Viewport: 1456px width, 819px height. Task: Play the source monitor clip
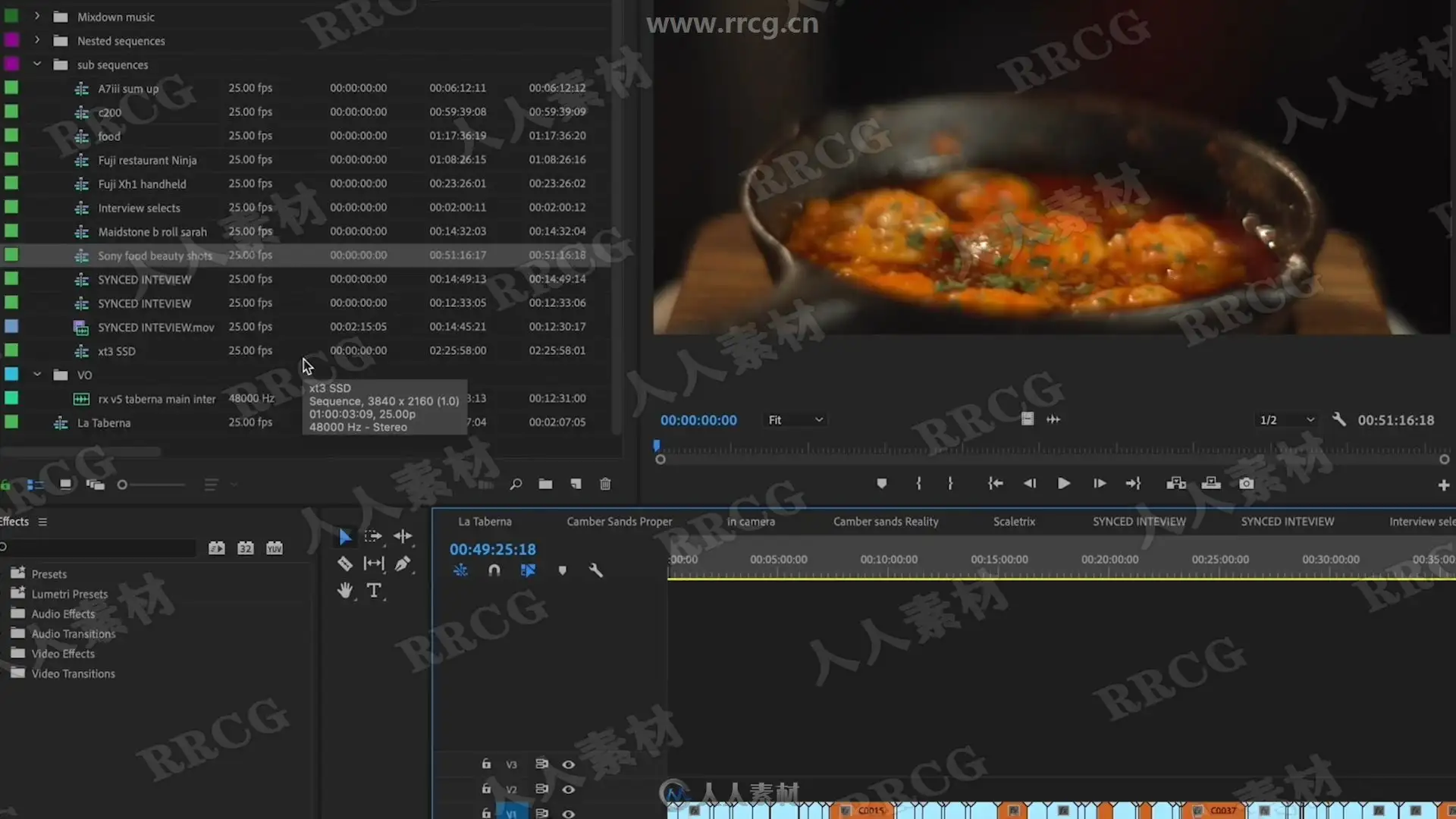pyautogui.click(x=1064, y=484)
